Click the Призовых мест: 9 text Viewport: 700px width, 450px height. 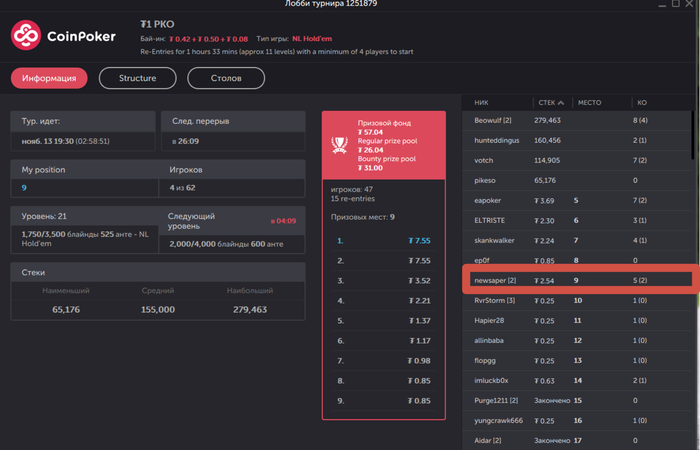pyautogui.click(x=362, y=217)
